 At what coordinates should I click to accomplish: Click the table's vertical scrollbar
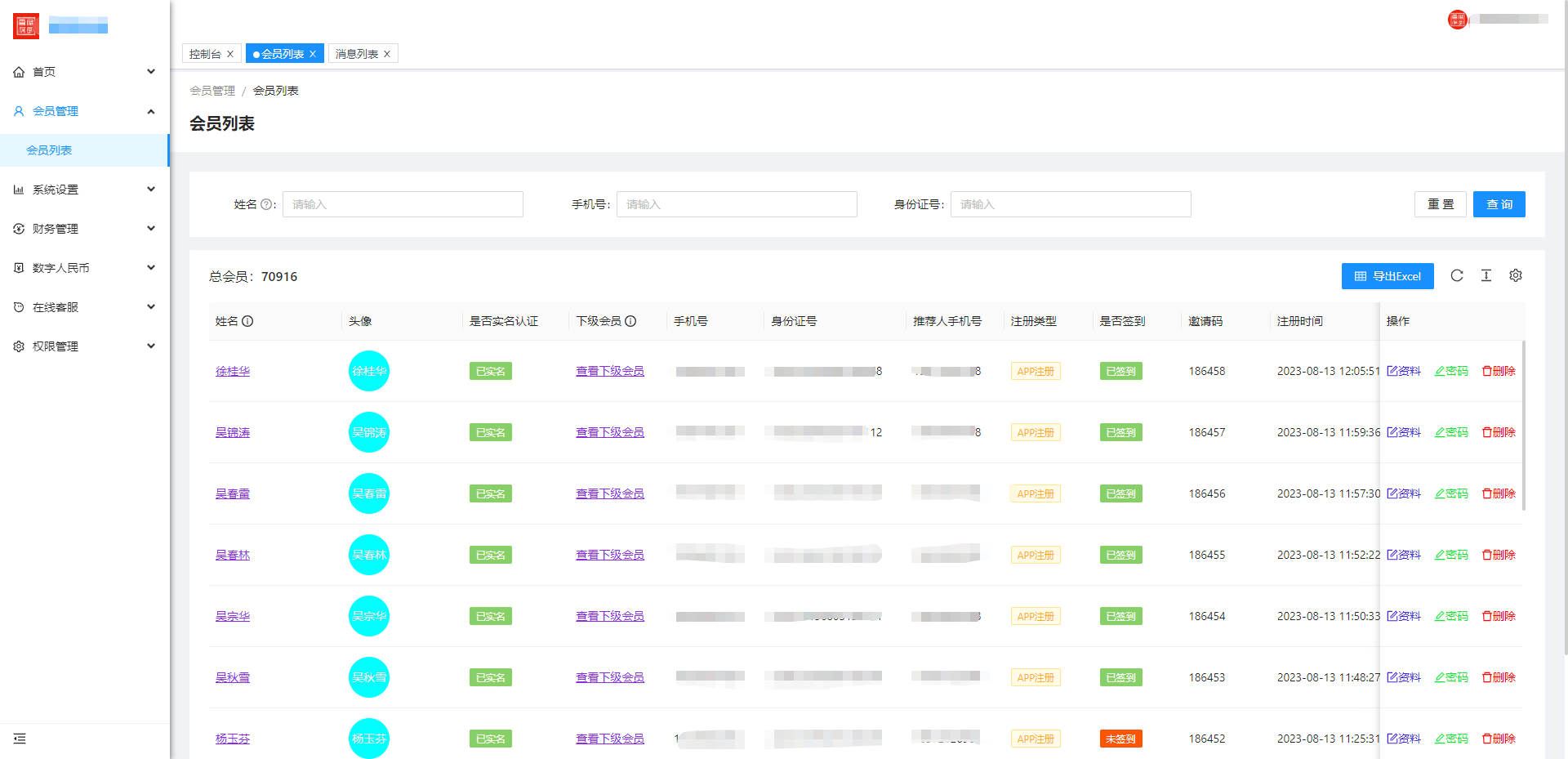point(1524,425)
